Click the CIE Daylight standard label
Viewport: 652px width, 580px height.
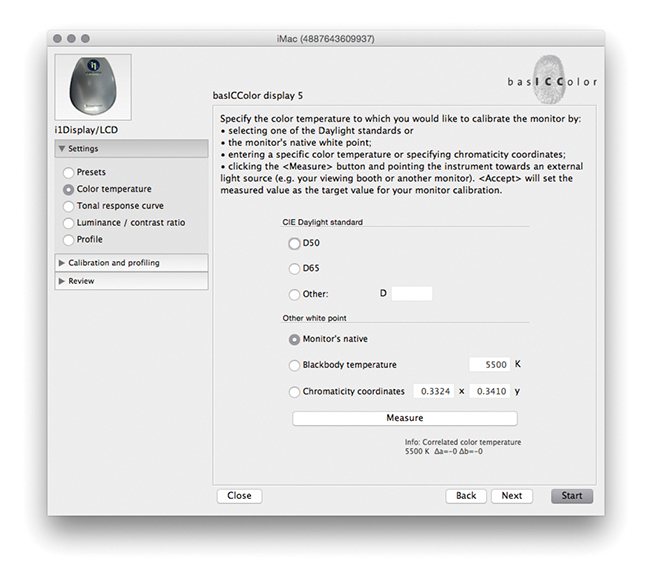323,222
